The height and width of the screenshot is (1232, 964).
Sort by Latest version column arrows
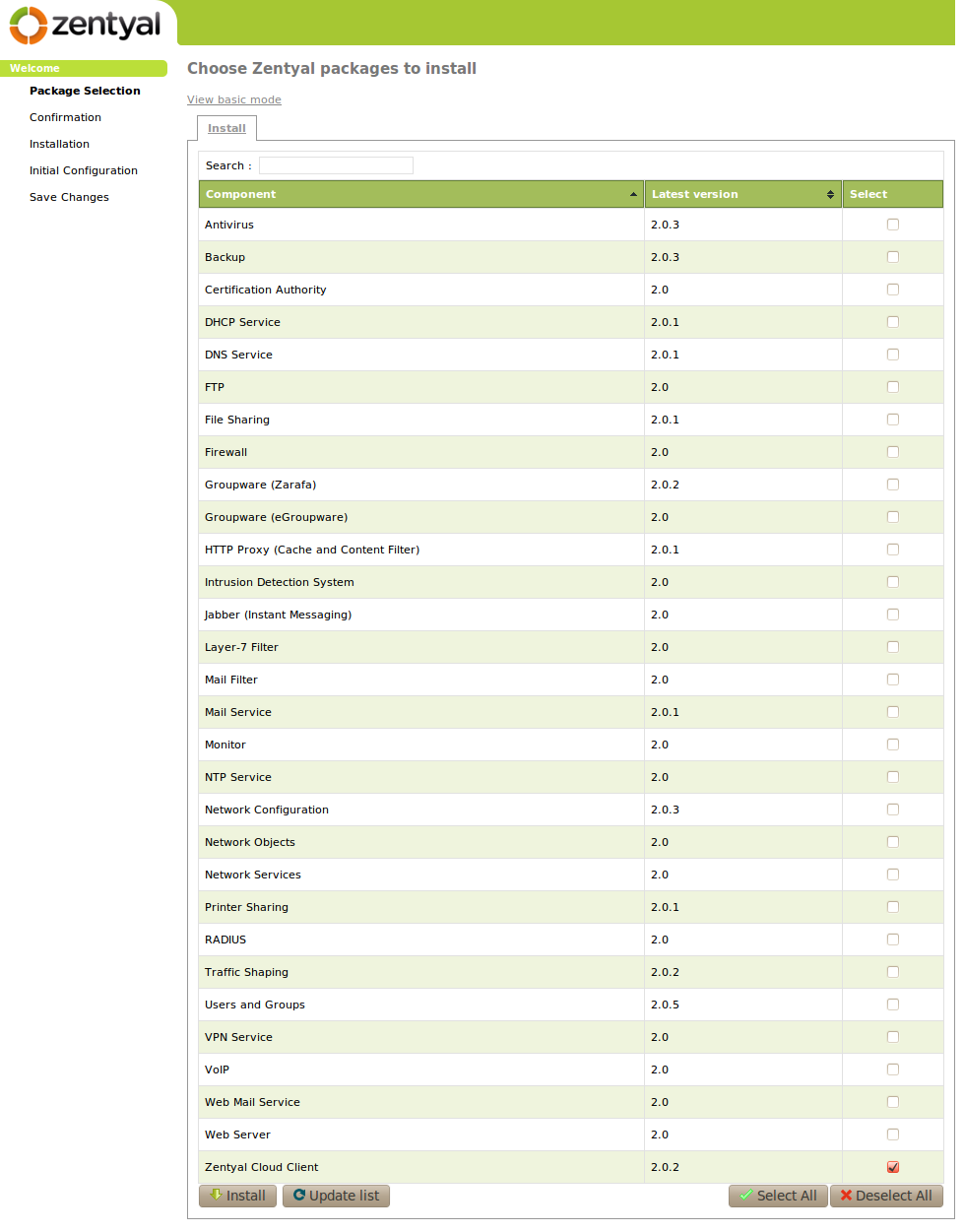click(830, 195)
